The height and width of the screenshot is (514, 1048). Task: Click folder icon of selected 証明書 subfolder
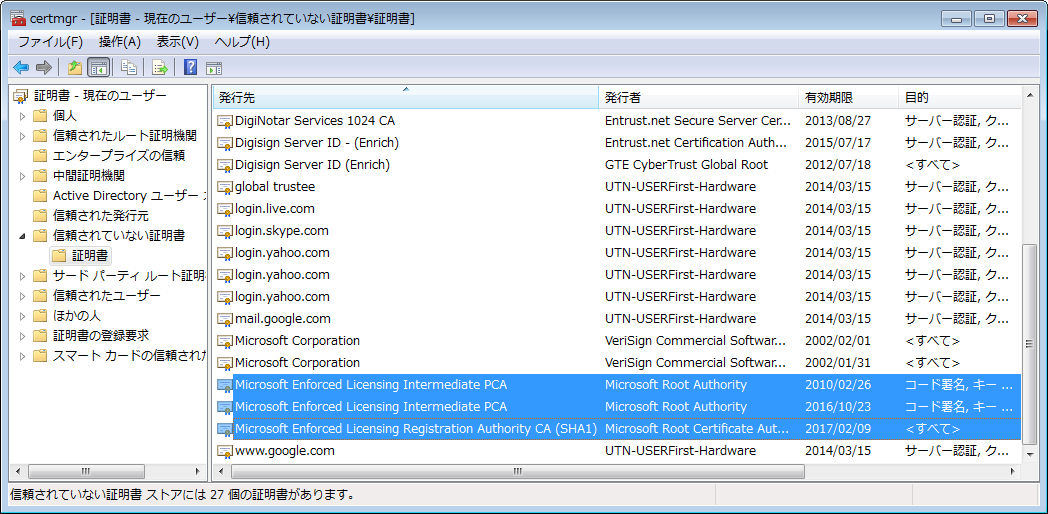tap(60, 255)
